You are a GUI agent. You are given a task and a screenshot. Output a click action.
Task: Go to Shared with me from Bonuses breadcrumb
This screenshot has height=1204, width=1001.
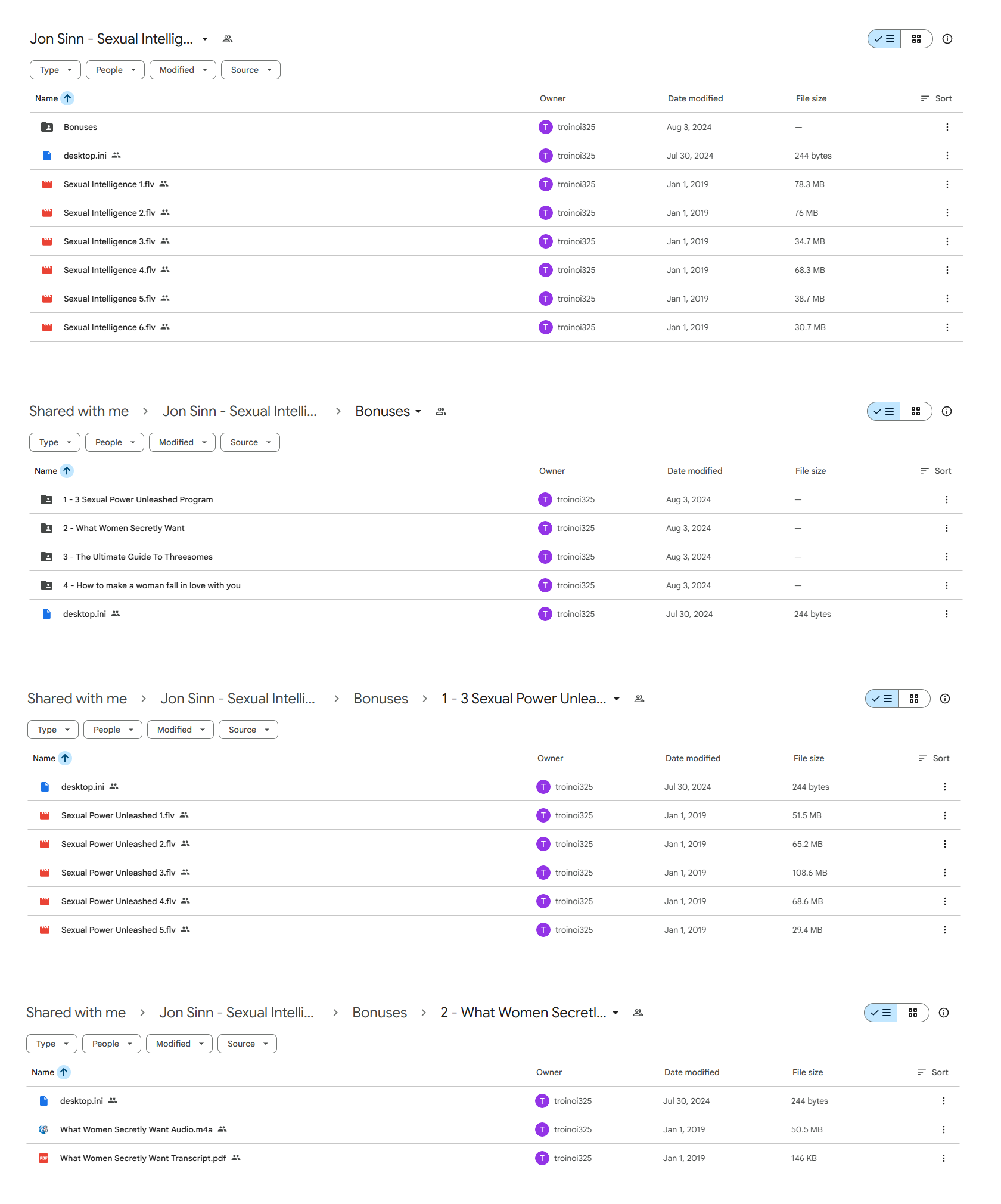(79, 411)
